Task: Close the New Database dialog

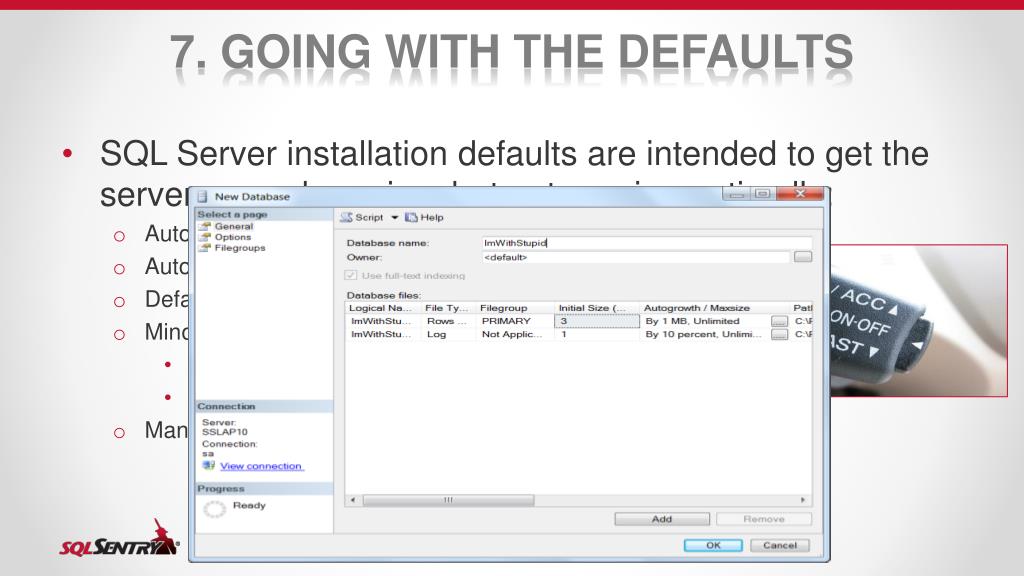Action: tap(801, 194)
